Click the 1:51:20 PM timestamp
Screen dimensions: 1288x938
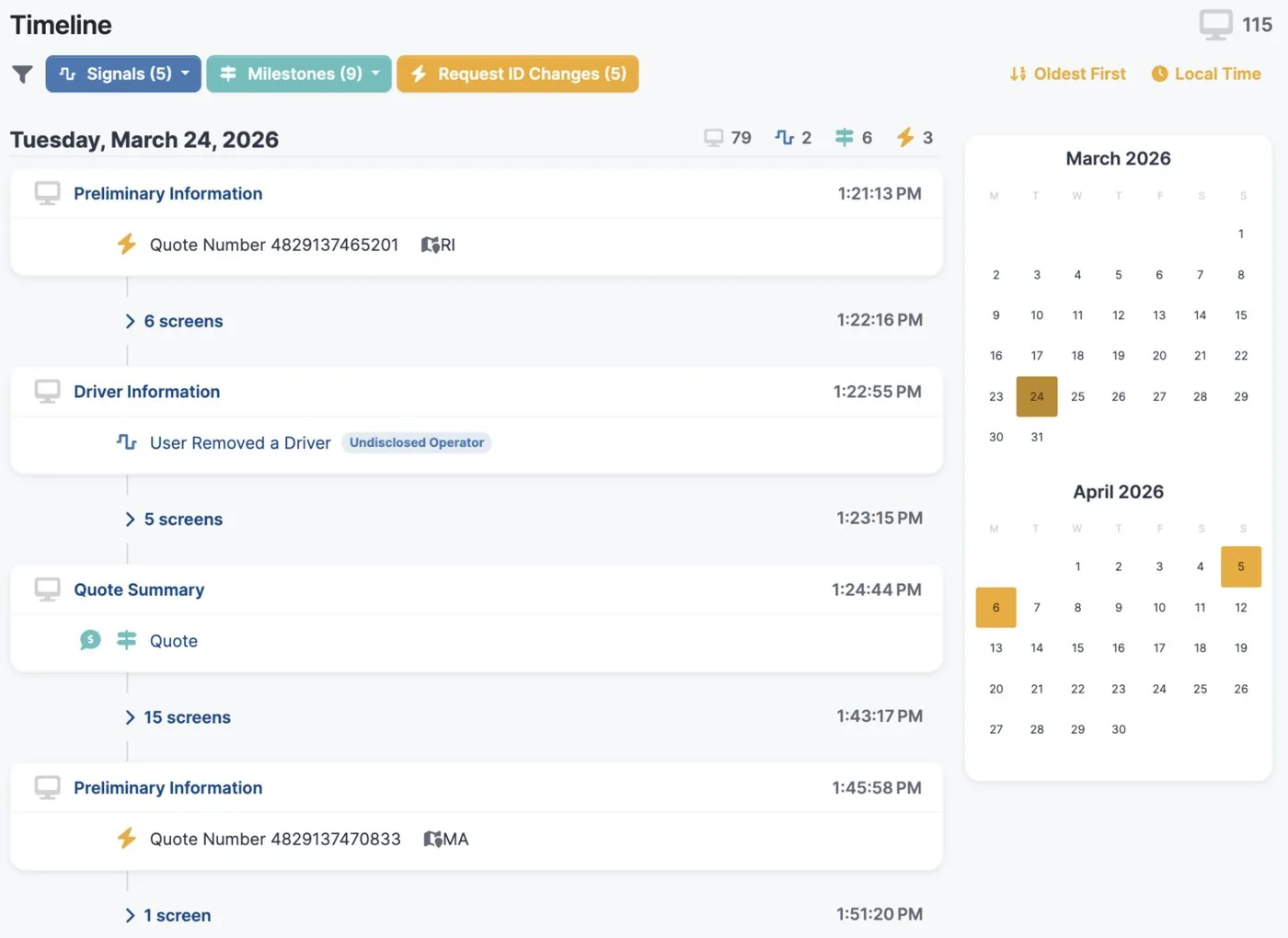pyautogui.click(x=880, y=914)
